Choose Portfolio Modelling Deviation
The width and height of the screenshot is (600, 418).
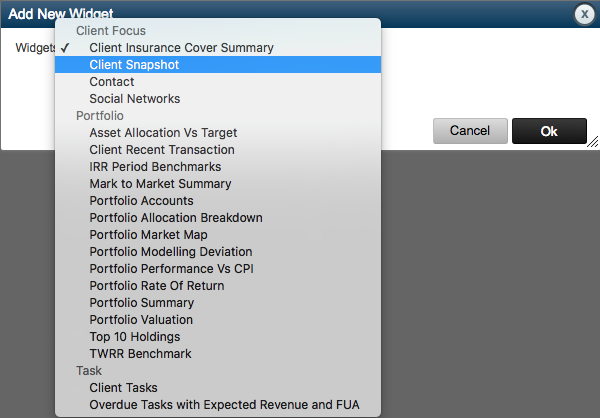point(171,252)
